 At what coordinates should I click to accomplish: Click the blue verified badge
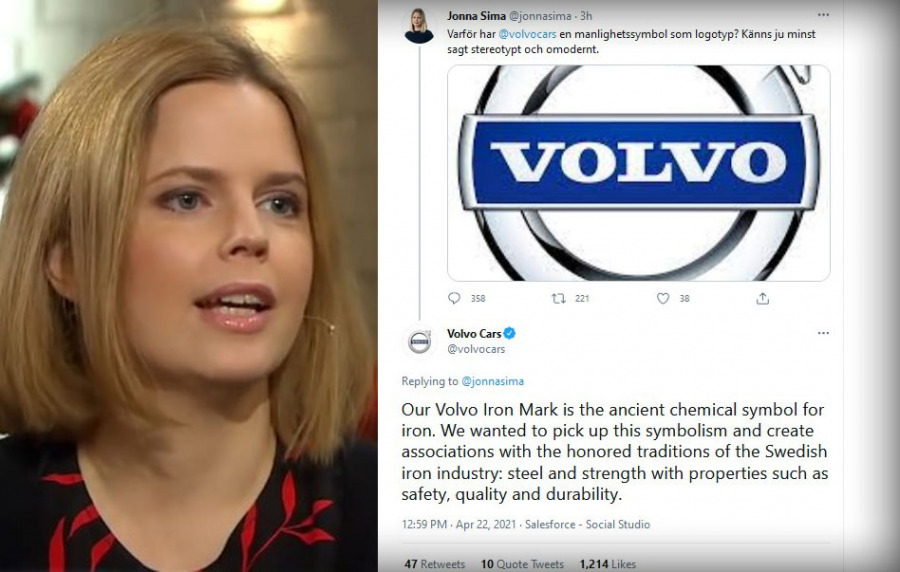tap(510, 333)
